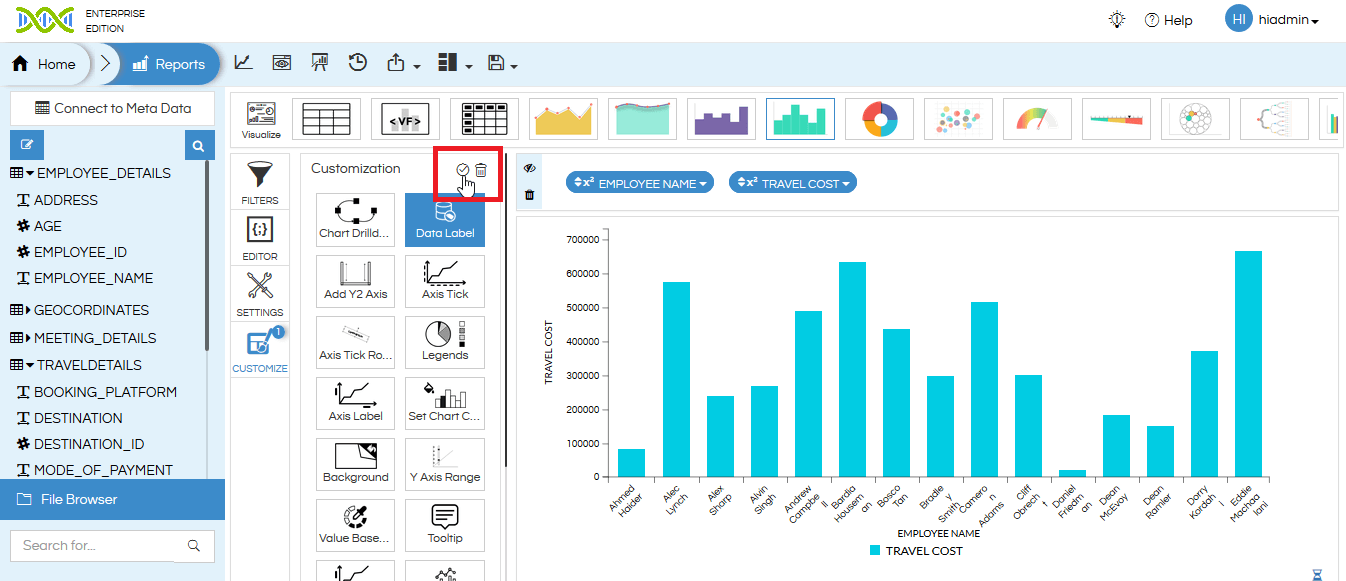Screen dimensions: 1346x581
Task: Open the line chart icon in toolbar
Action: tap(243, 63)
